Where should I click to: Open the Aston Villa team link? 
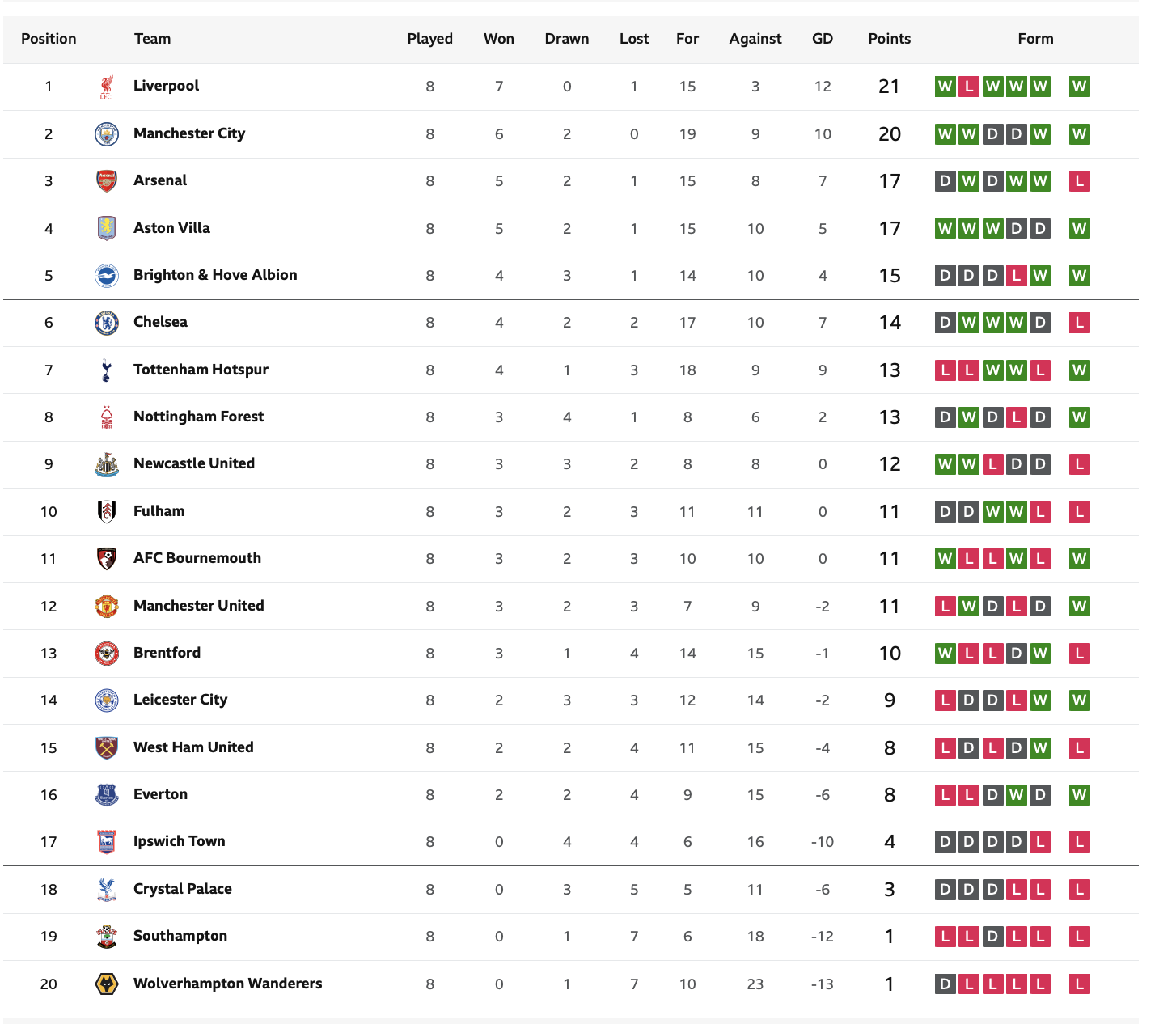click(171, 228)
